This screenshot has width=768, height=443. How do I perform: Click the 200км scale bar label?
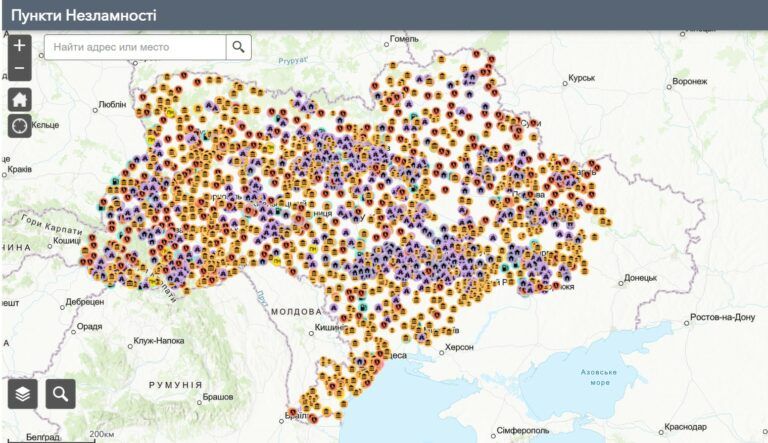[x=101, y=434]
